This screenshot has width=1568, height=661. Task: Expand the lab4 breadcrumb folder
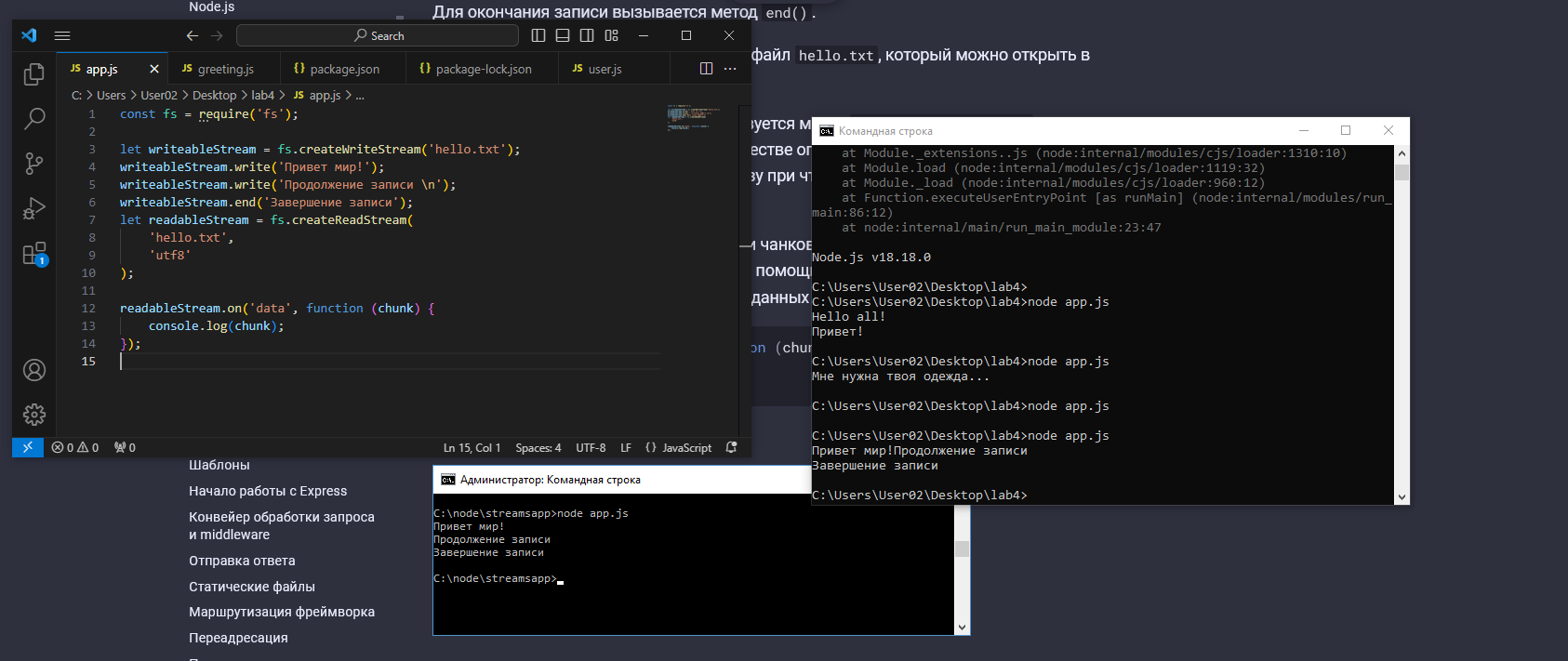(262, 96)
